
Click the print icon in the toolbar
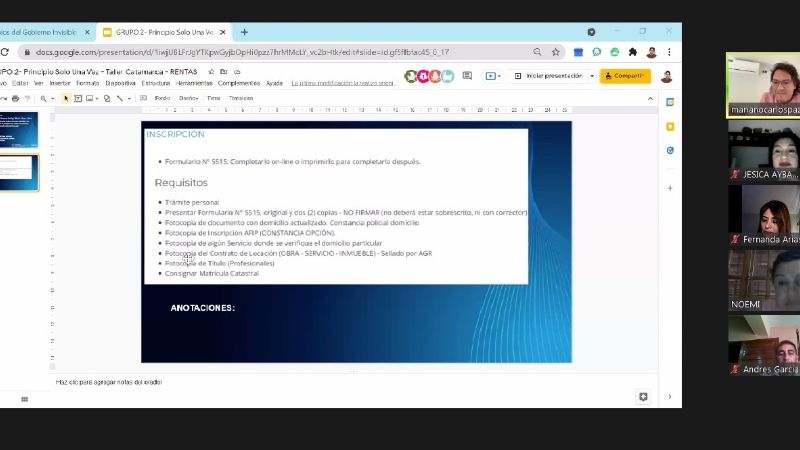[x=15, y=98]
